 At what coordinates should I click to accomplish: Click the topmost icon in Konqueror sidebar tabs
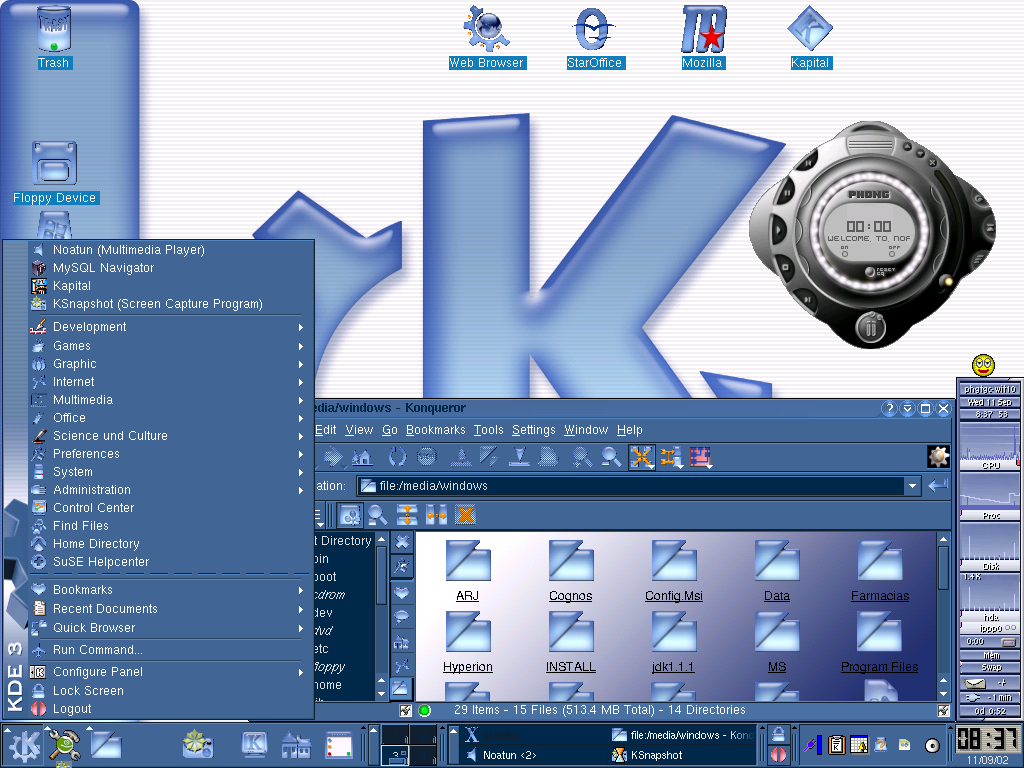click(402, 542)
